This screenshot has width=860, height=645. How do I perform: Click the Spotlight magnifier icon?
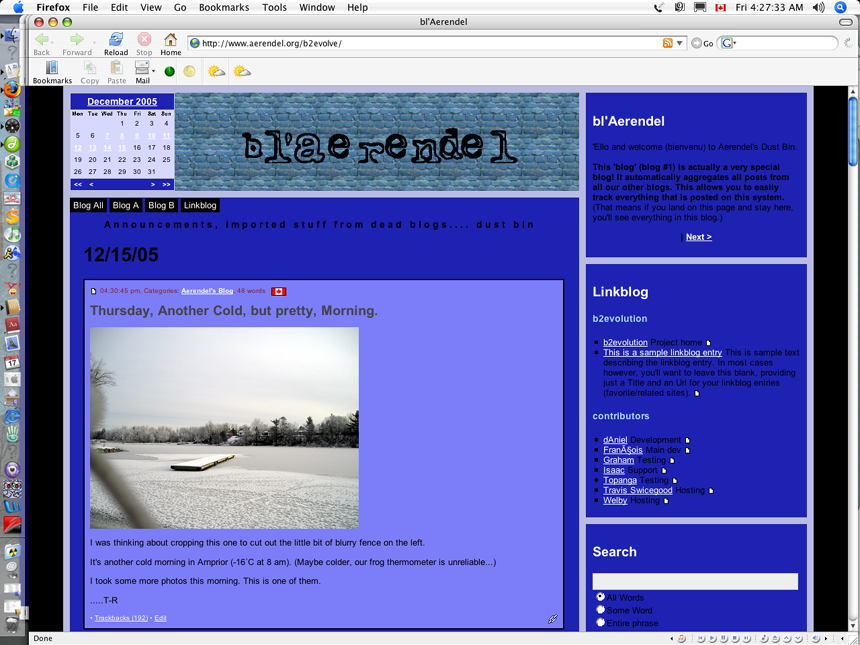[x=841, y=7]
